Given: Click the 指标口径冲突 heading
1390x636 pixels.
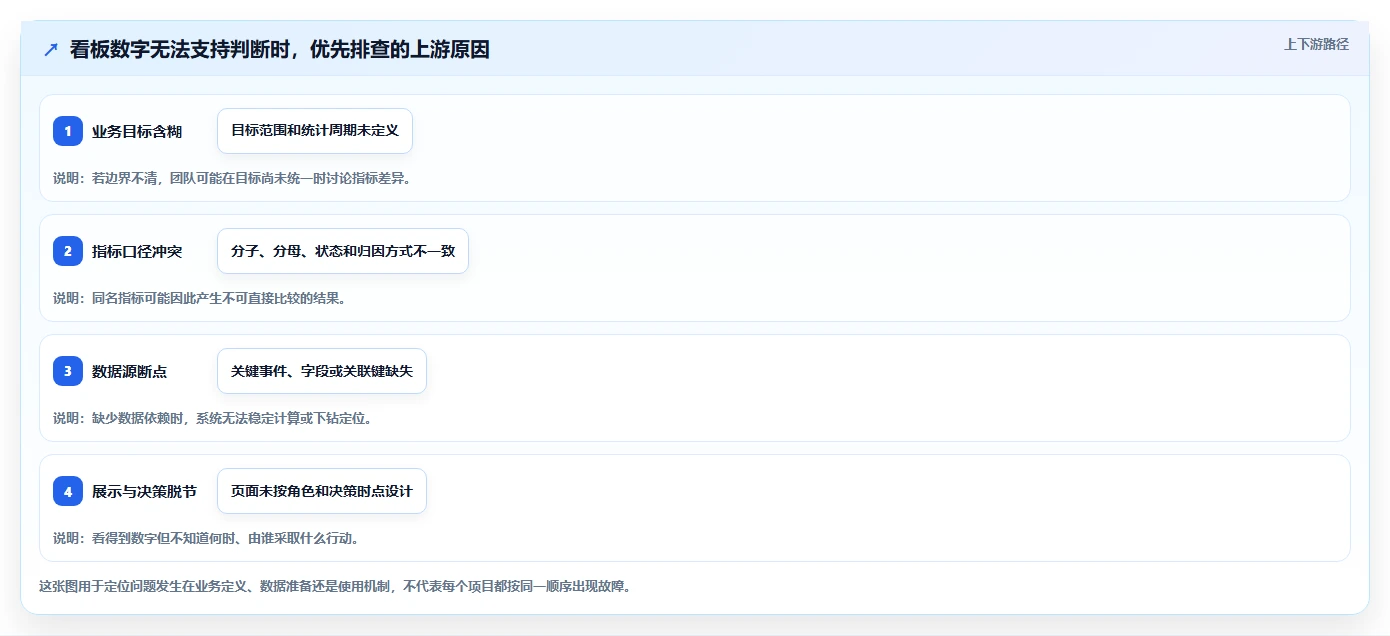Looking at the screenshot, I should click(x=137, y=251).
